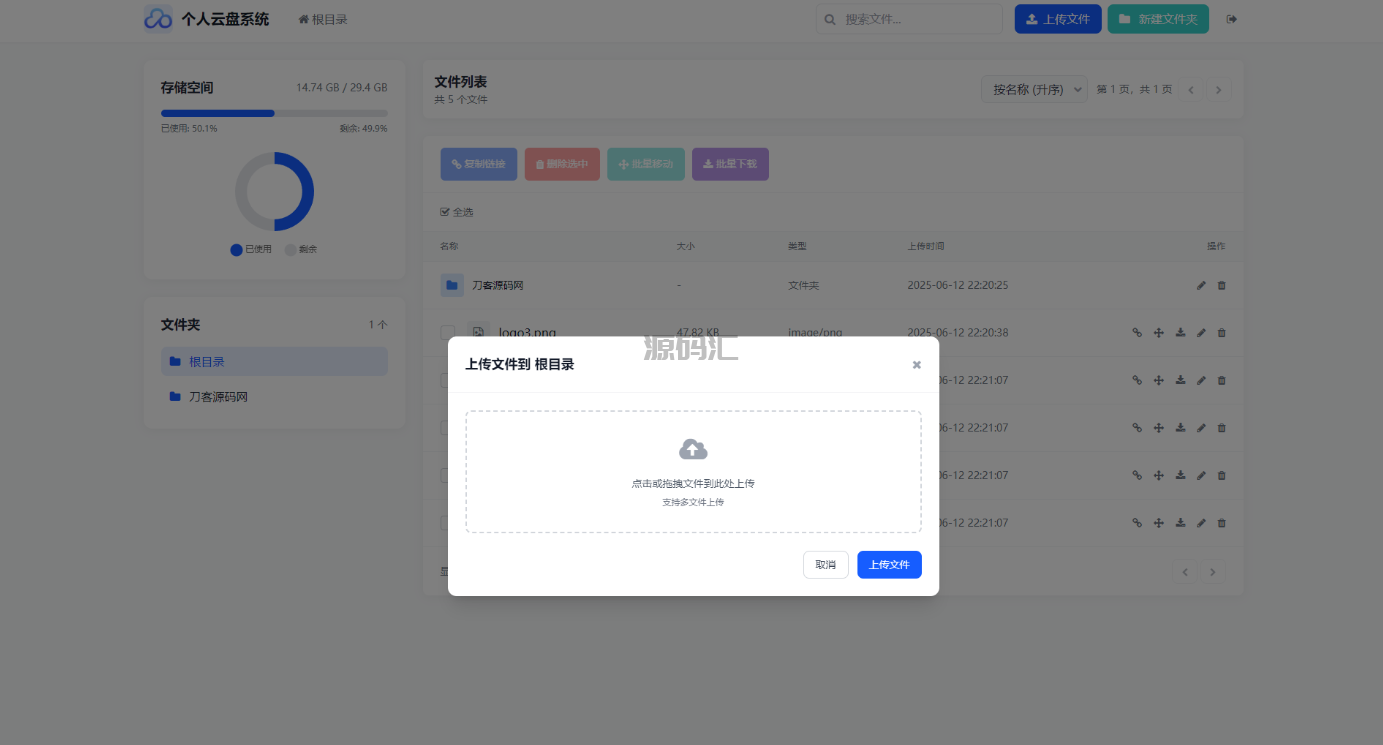The image size is (1383, 745).
Task: Click the 名称 column header
Action: (x=449, y=246)
